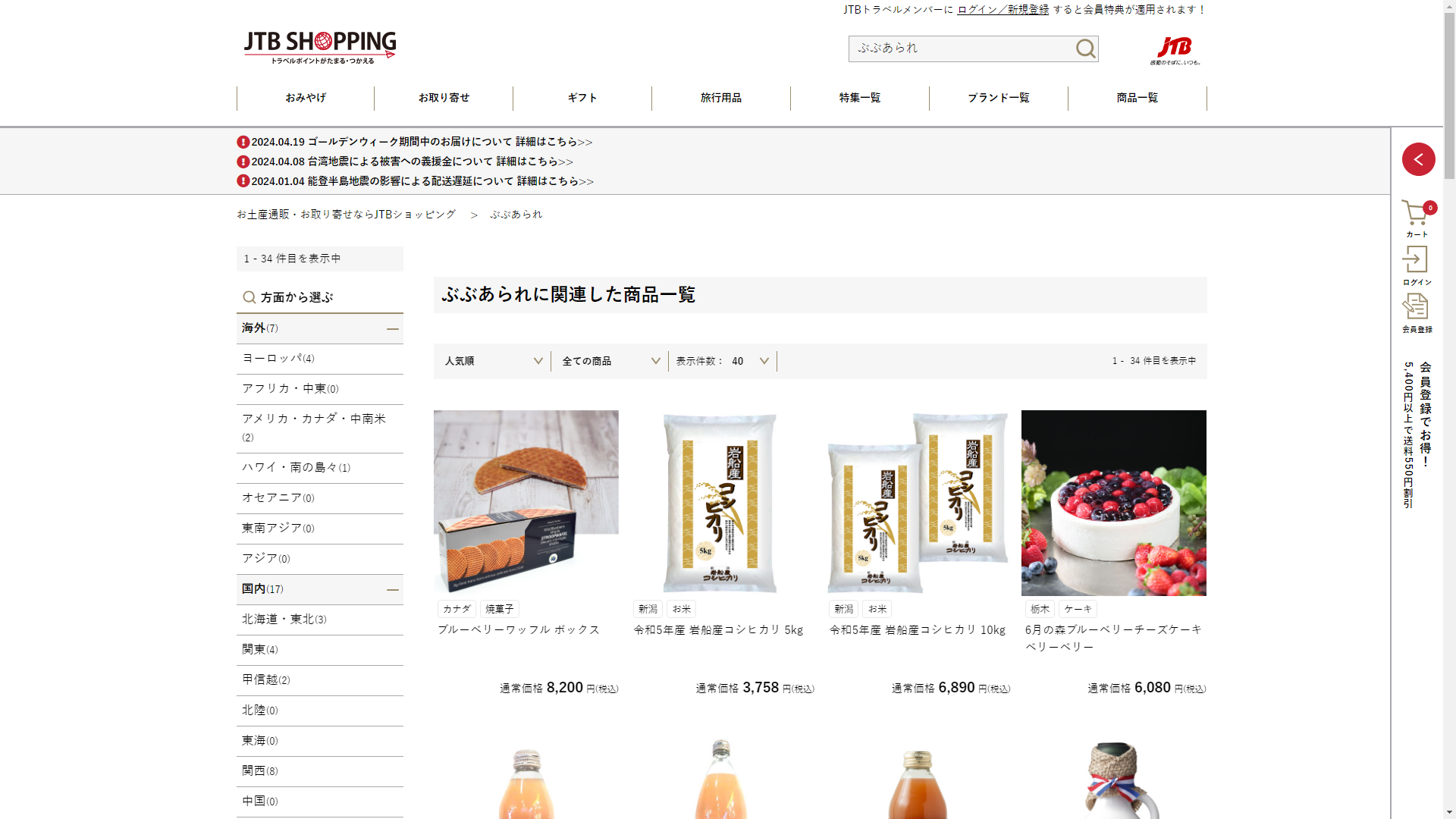This screenshot has width=1456, height=819.
Task: Click the JTB Shopping logo
Action: pos(319,47)
